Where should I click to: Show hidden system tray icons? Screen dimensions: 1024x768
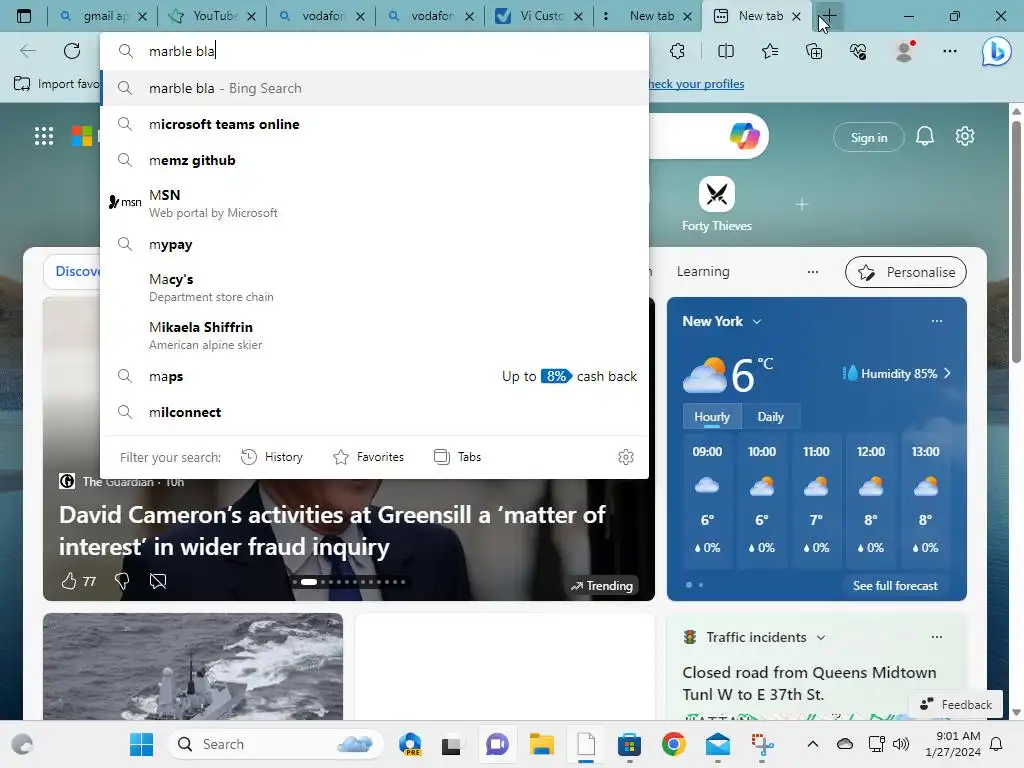point(812,744)
